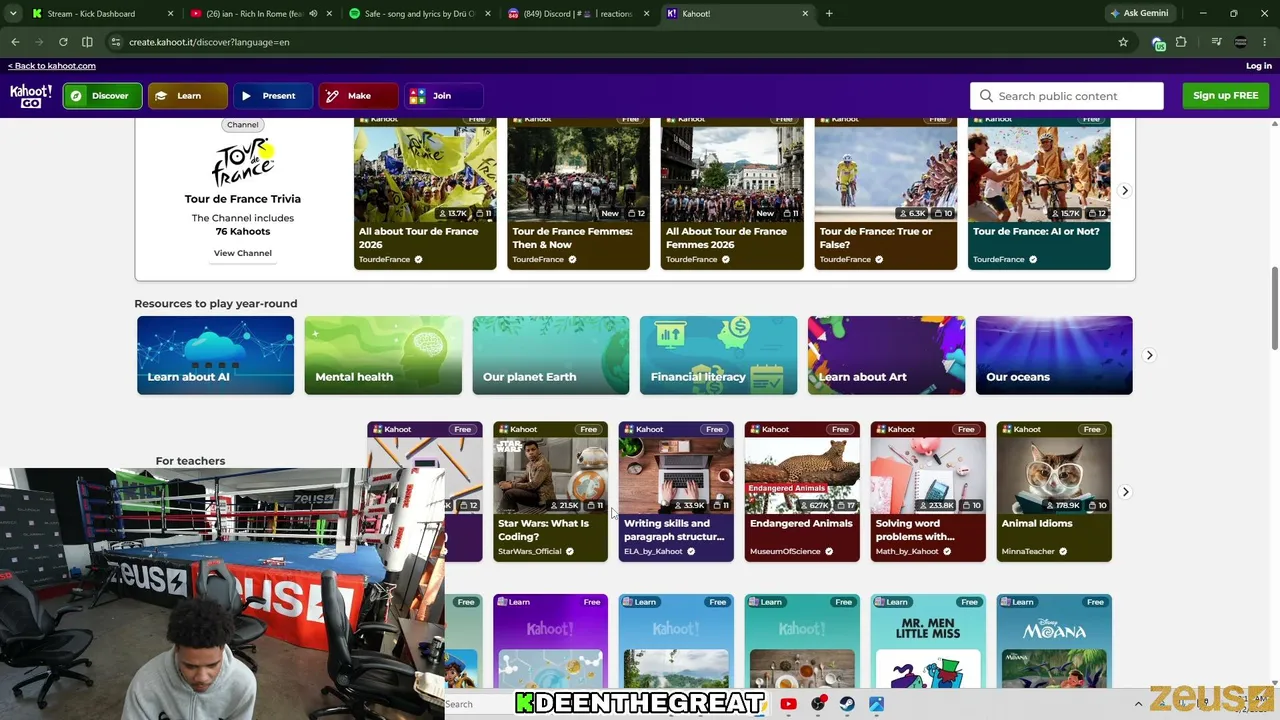Screen dimensions: 1280x720
Task: Open the Learn about AI resource
Action: click(215, 355)
